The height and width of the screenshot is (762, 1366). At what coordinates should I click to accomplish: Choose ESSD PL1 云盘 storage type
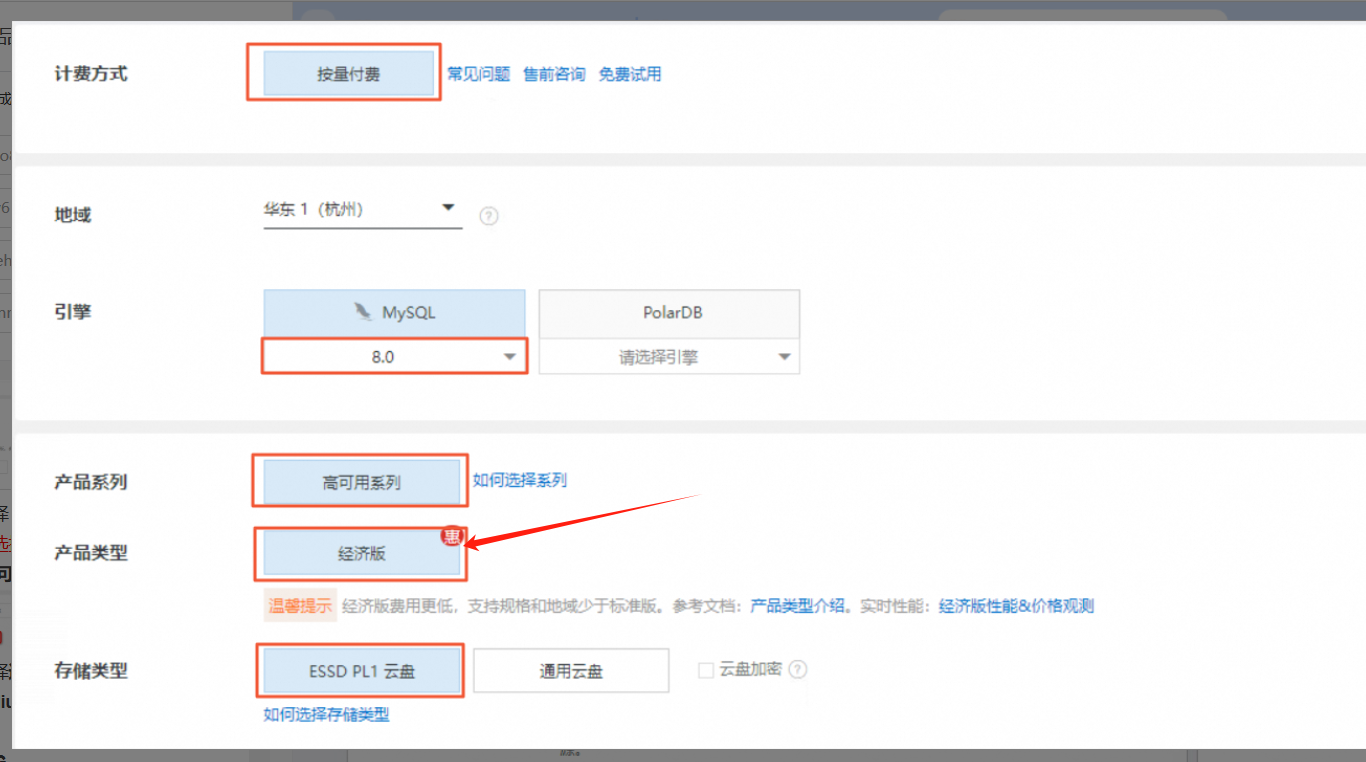(x=361, y=671)
